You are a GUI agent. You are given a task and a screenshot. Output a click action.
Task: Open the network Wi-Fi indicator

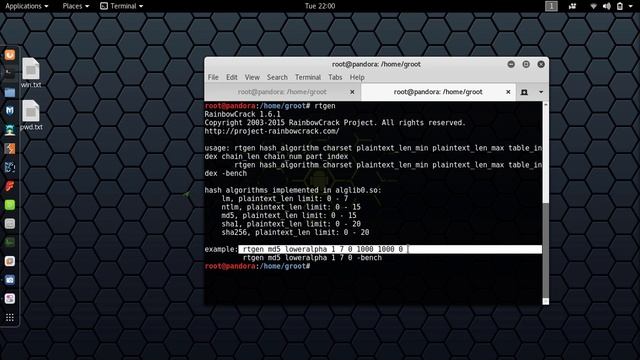tap(593, 6)
